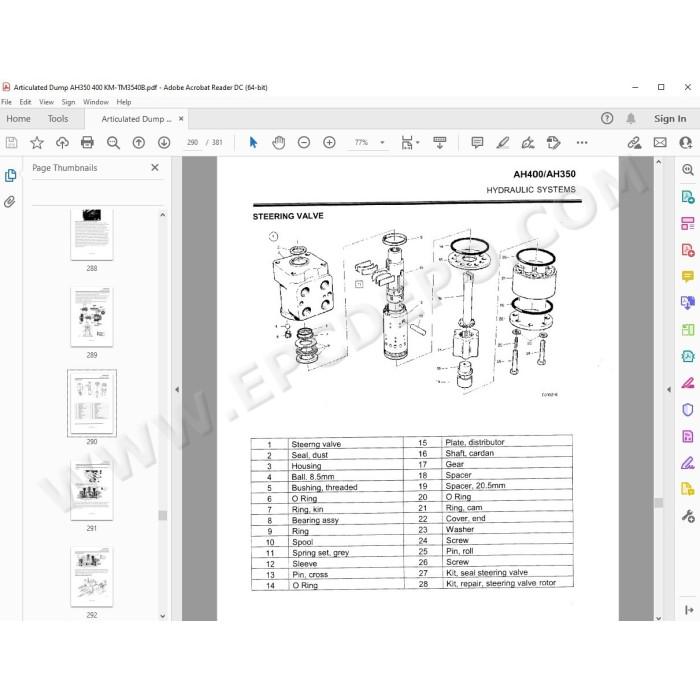
Task: Choose the Selection arrow tool
Action: pos(253,143)
